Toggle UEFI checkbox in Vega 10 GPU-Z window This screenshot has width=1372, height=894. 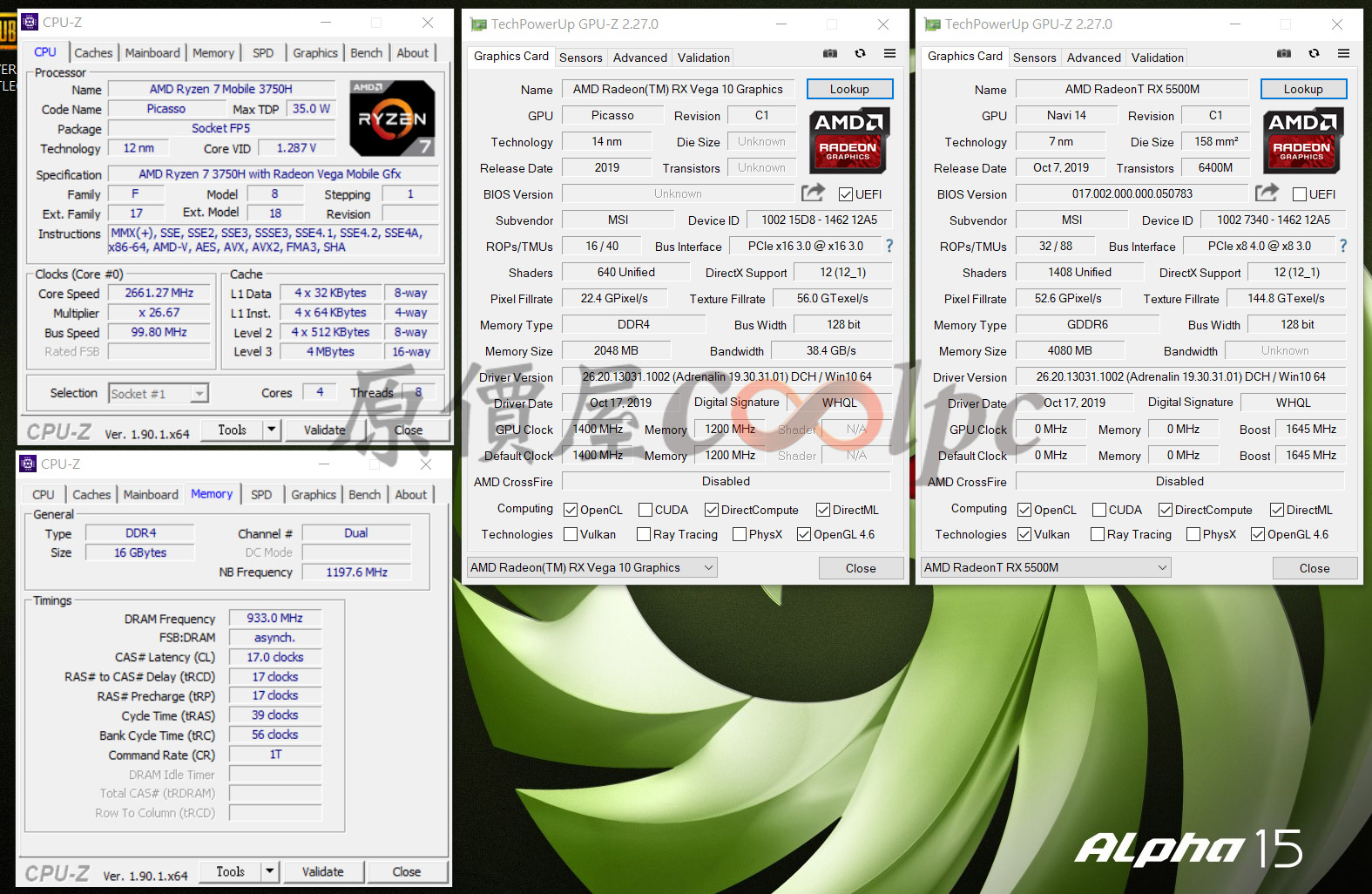tap(845, 194)
